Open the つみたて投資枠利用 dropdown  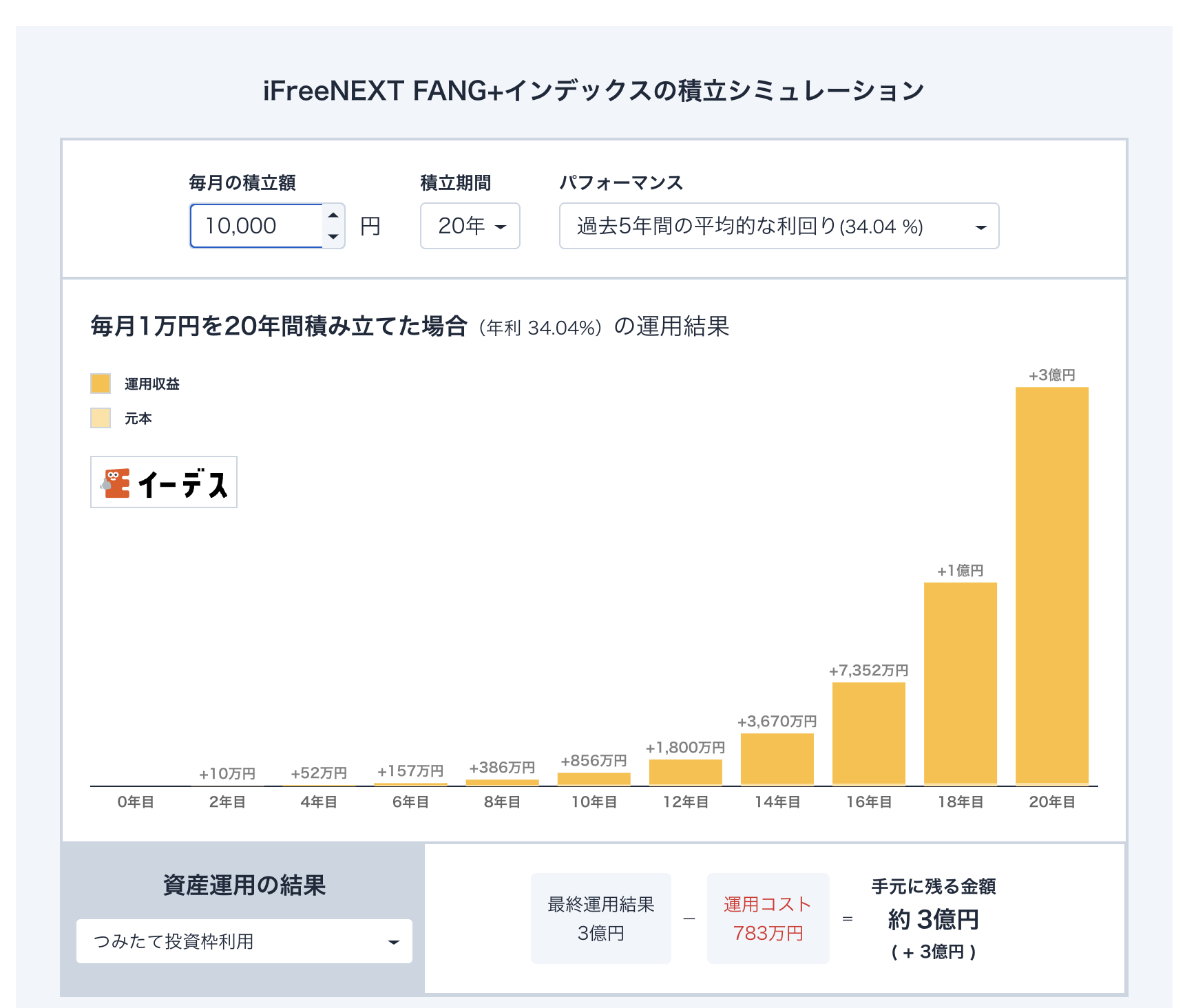pos(244,941)
